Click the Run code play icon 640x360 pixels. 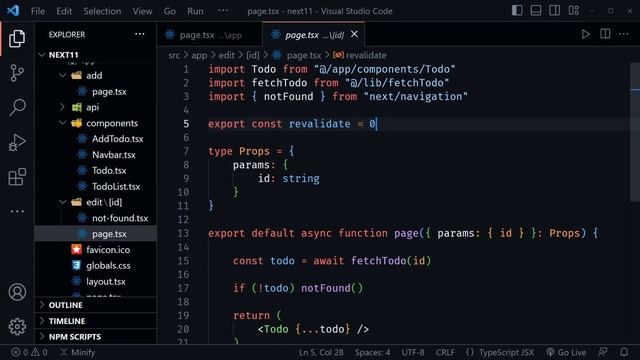pyautogui.click(x=586, y=34)
